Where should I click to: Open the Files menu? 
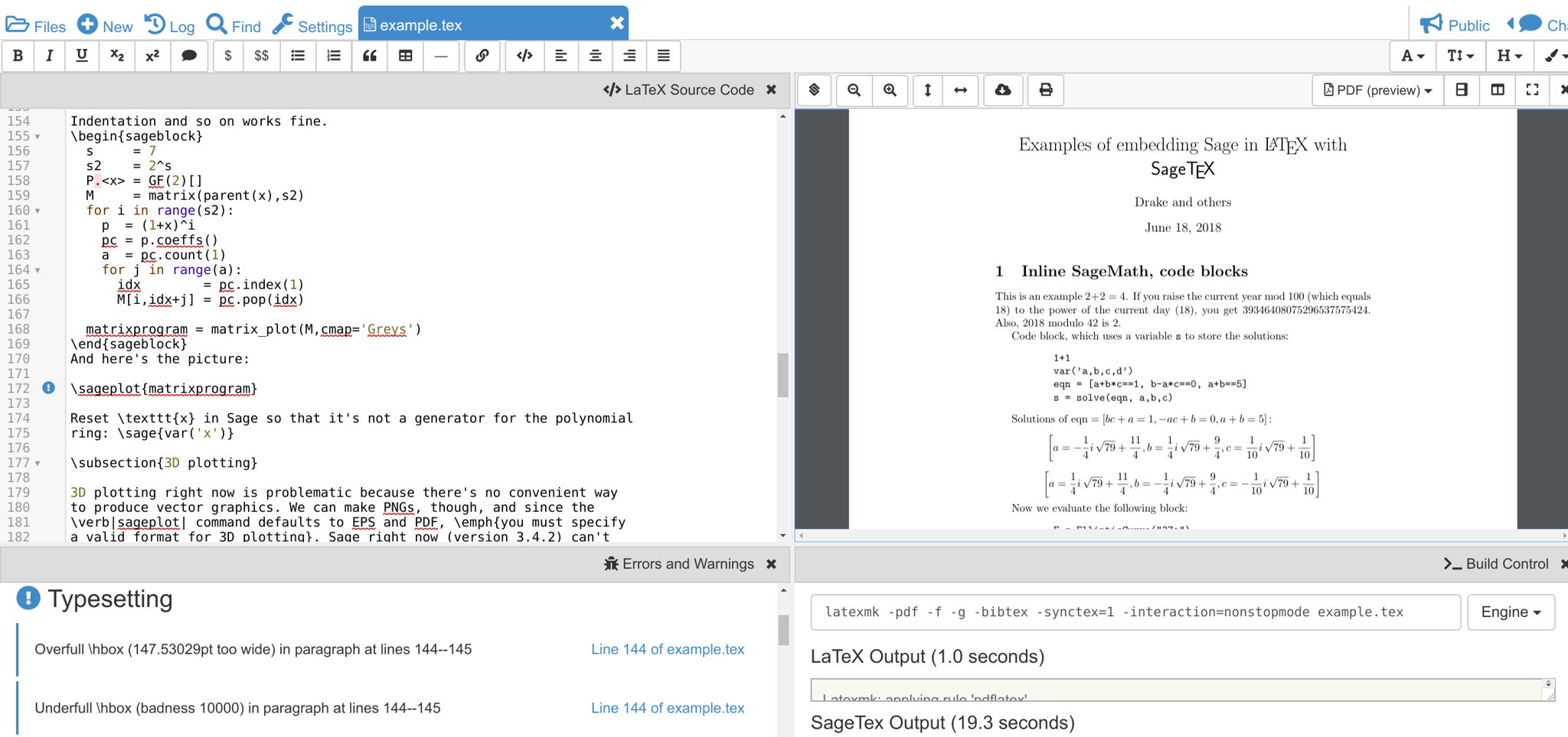tap(36, 25)
